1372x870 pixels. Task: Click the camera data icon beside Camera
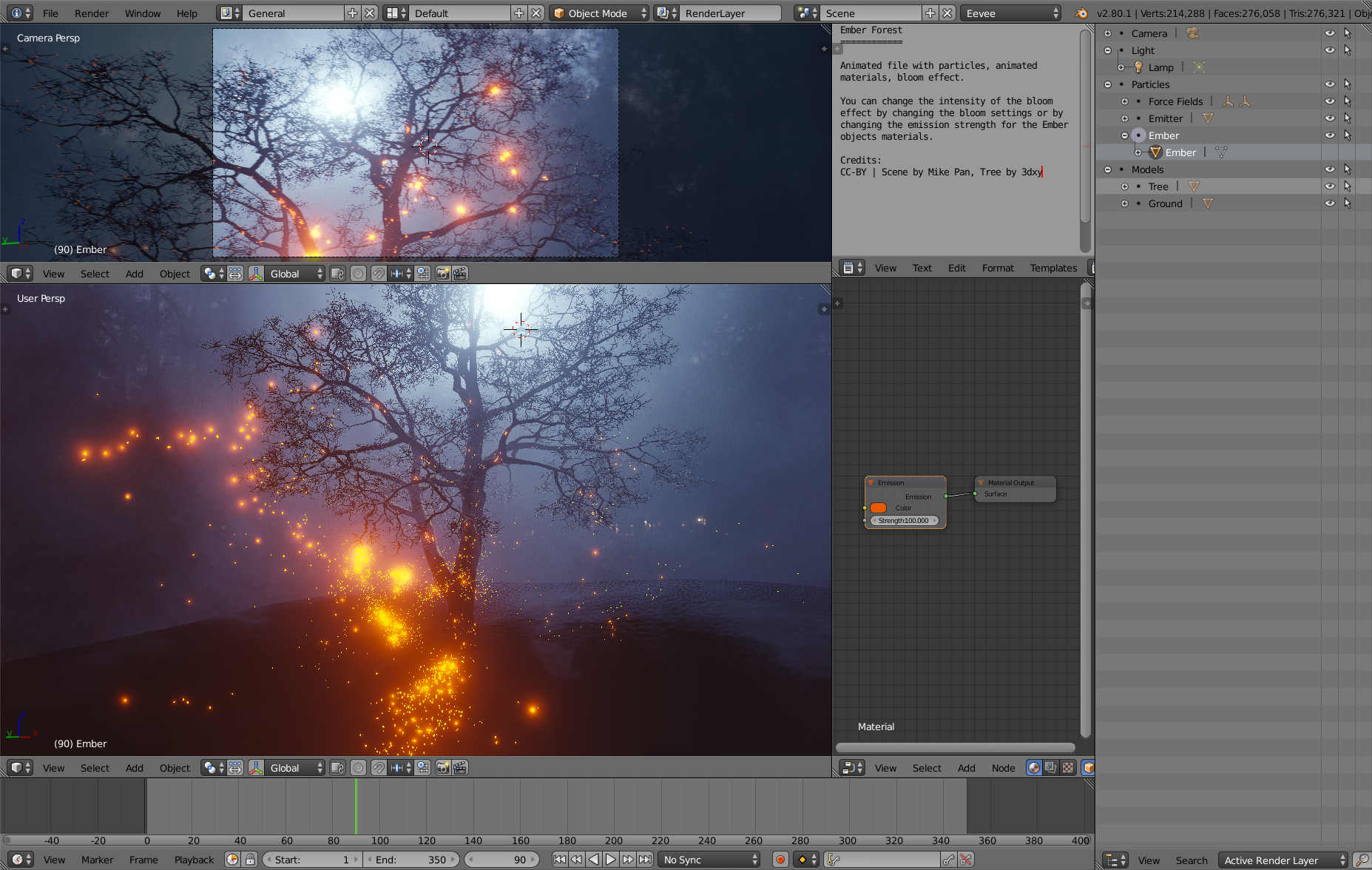[1192, 33]
